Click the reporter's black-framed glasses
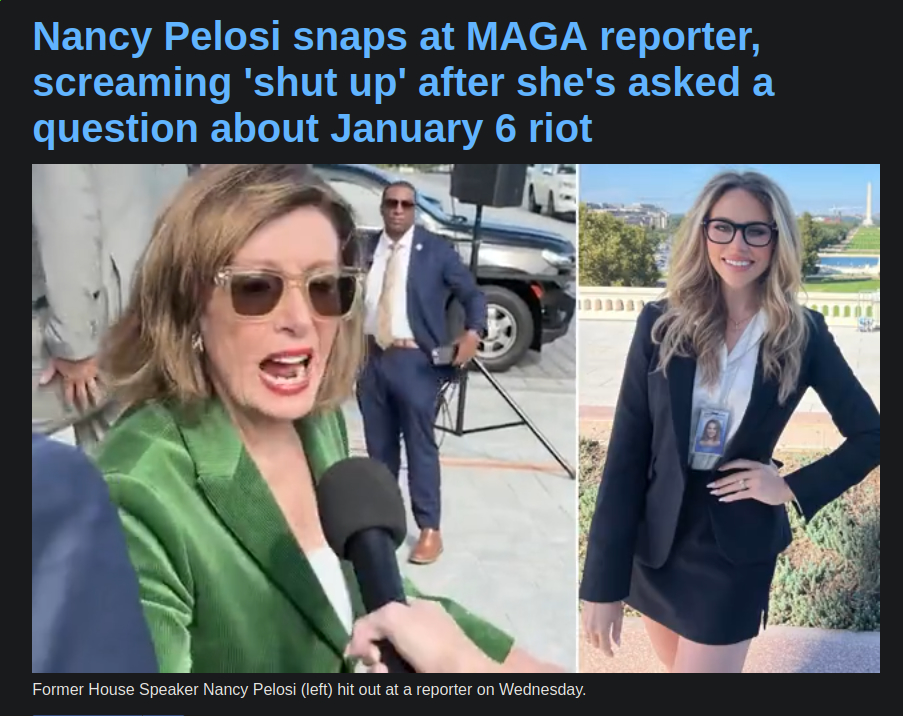Viewport: 903px width, 716px height. click(x=739, y=232)
